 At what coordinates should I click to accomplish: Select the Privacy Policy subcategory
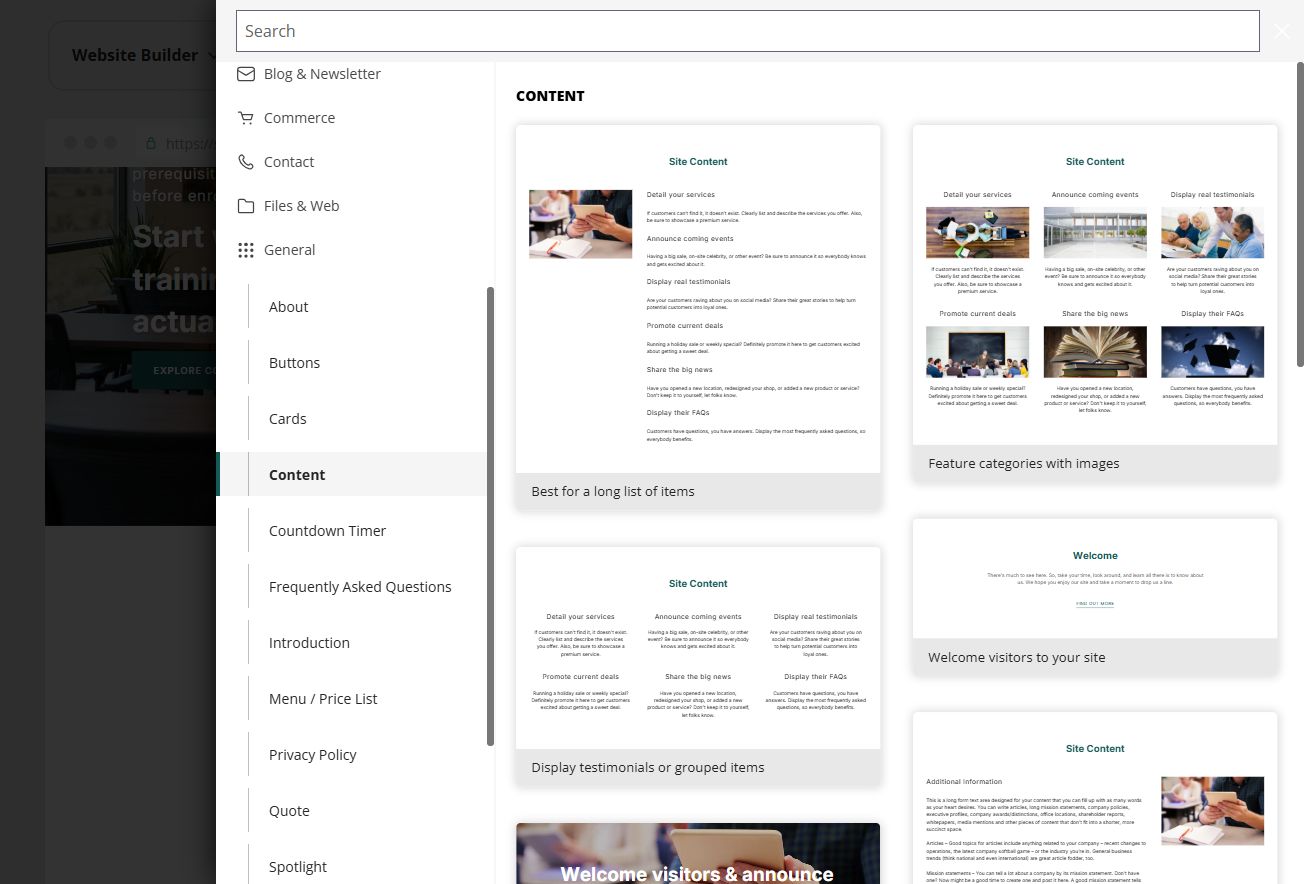(x=351, y=755)
